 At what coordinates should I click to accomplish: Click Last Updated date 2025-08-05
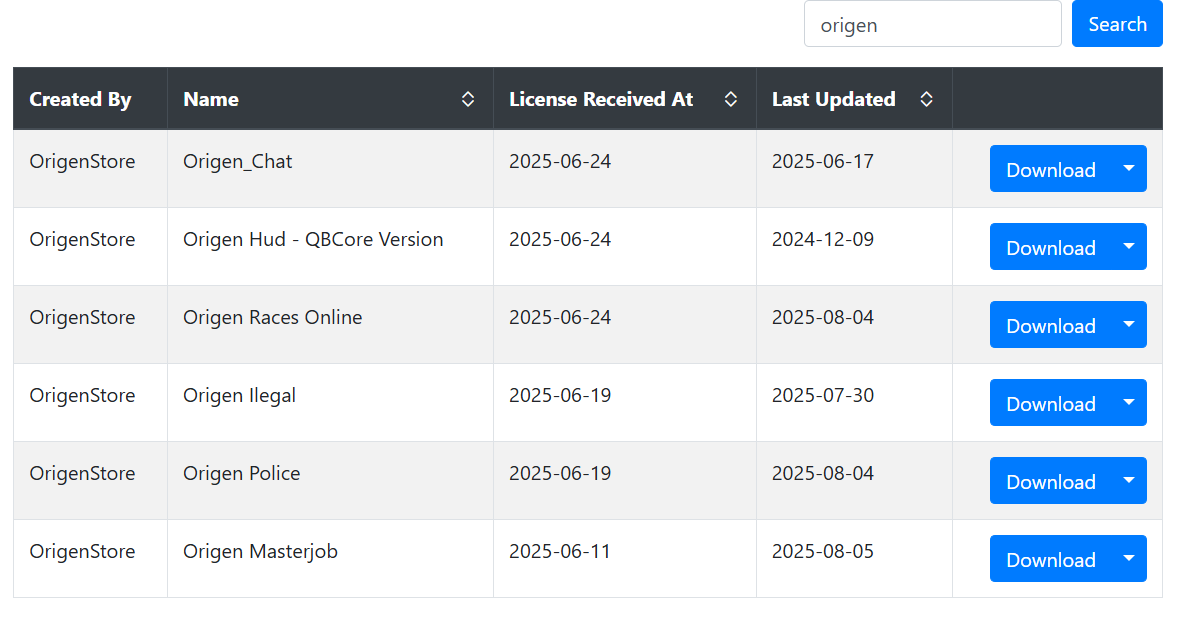click(x=822, y=551)
